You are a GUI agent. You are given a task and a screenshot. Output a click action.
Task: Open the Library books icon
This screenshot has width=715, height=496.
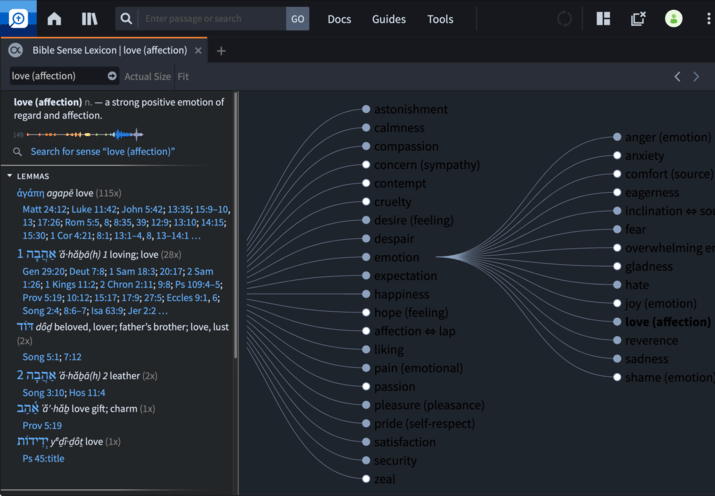coord(90,19)
